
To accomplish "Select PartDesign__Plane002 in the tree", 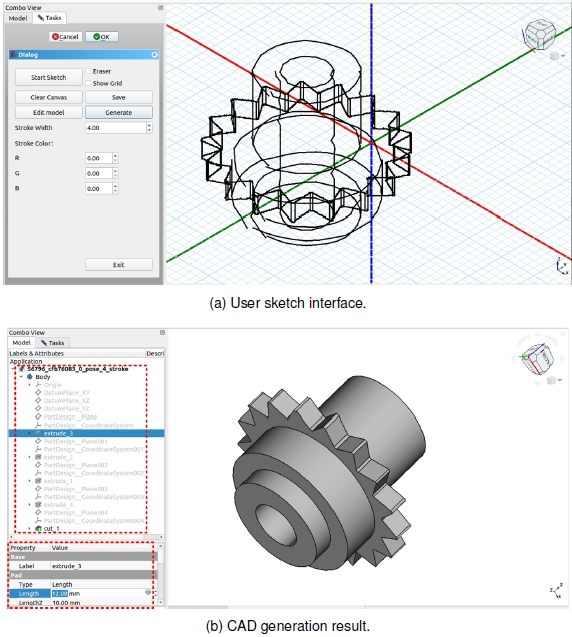I will point(72,465).
